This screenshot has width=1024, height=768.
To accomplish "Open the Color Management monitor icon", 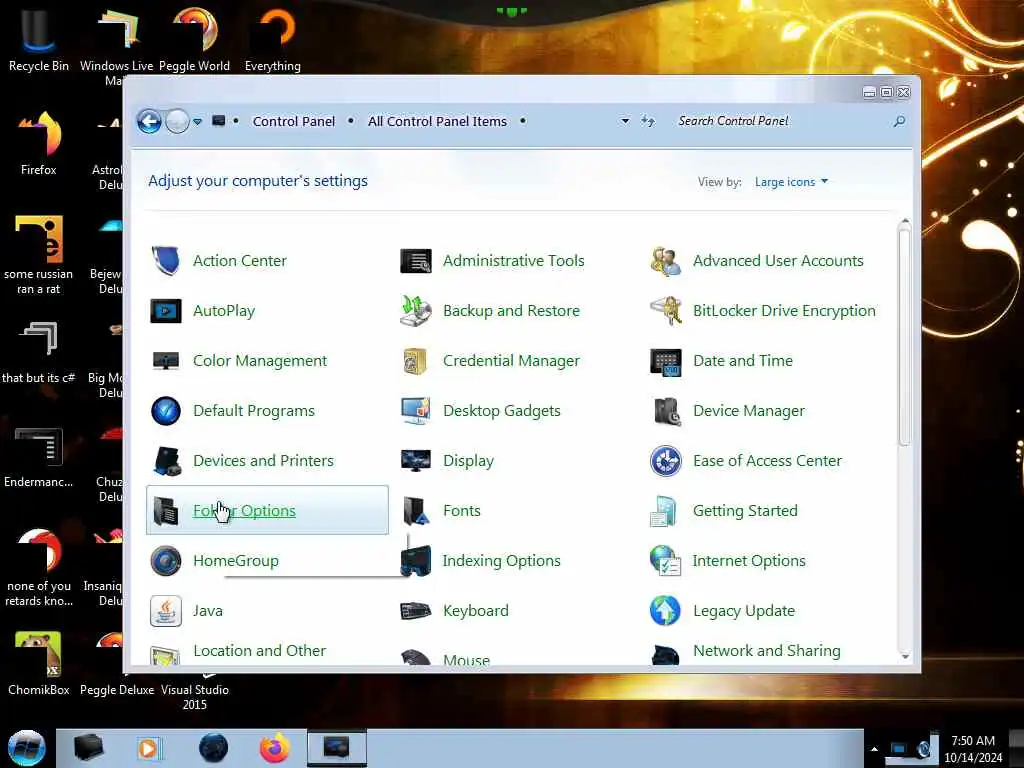I will 166,360.
